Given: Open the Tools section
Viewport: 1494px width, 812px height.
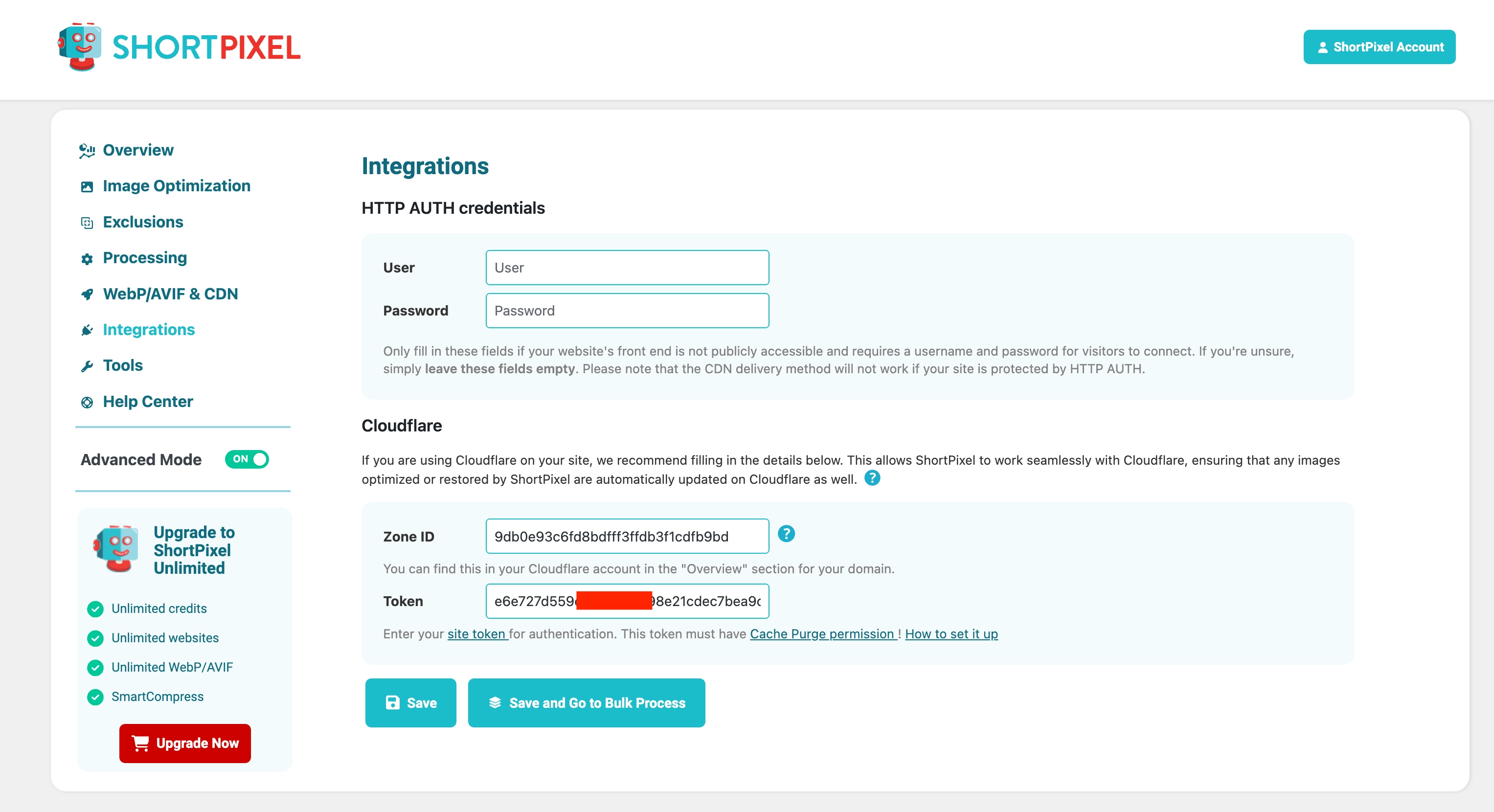Looking at the screenshot, I should point(122,365).
